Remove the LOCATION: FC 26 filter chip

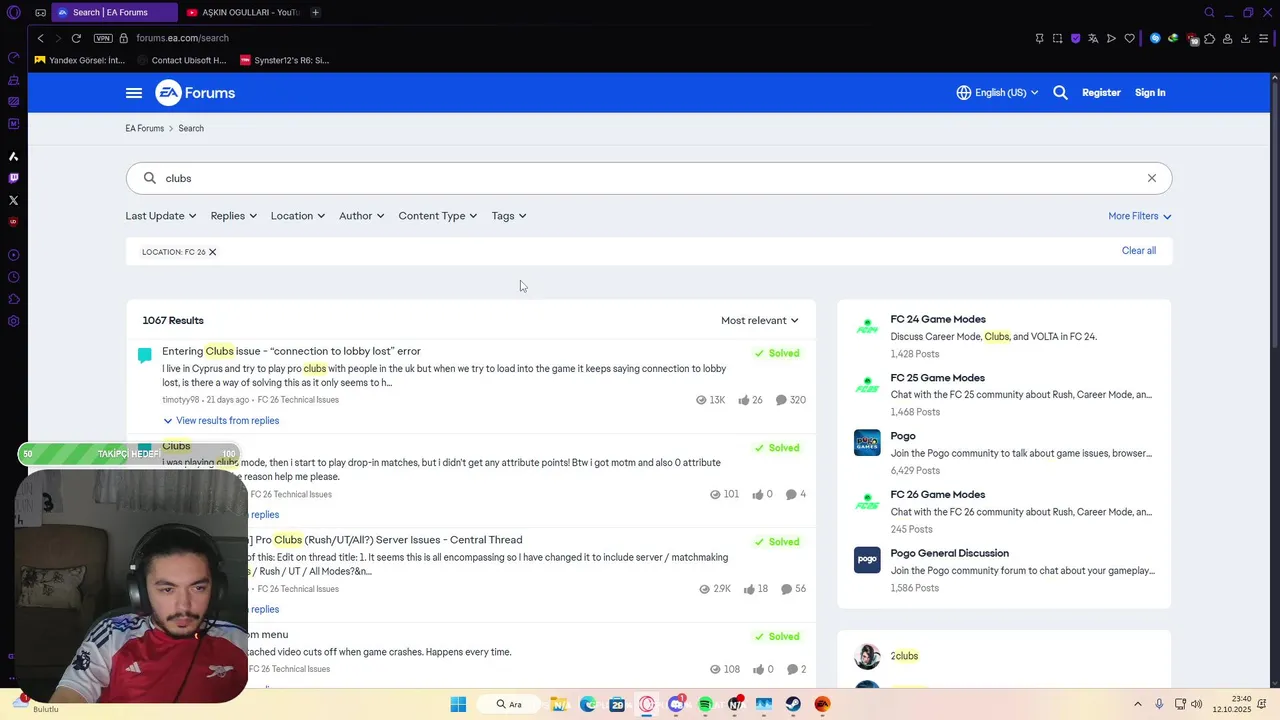tap(212, 252)
